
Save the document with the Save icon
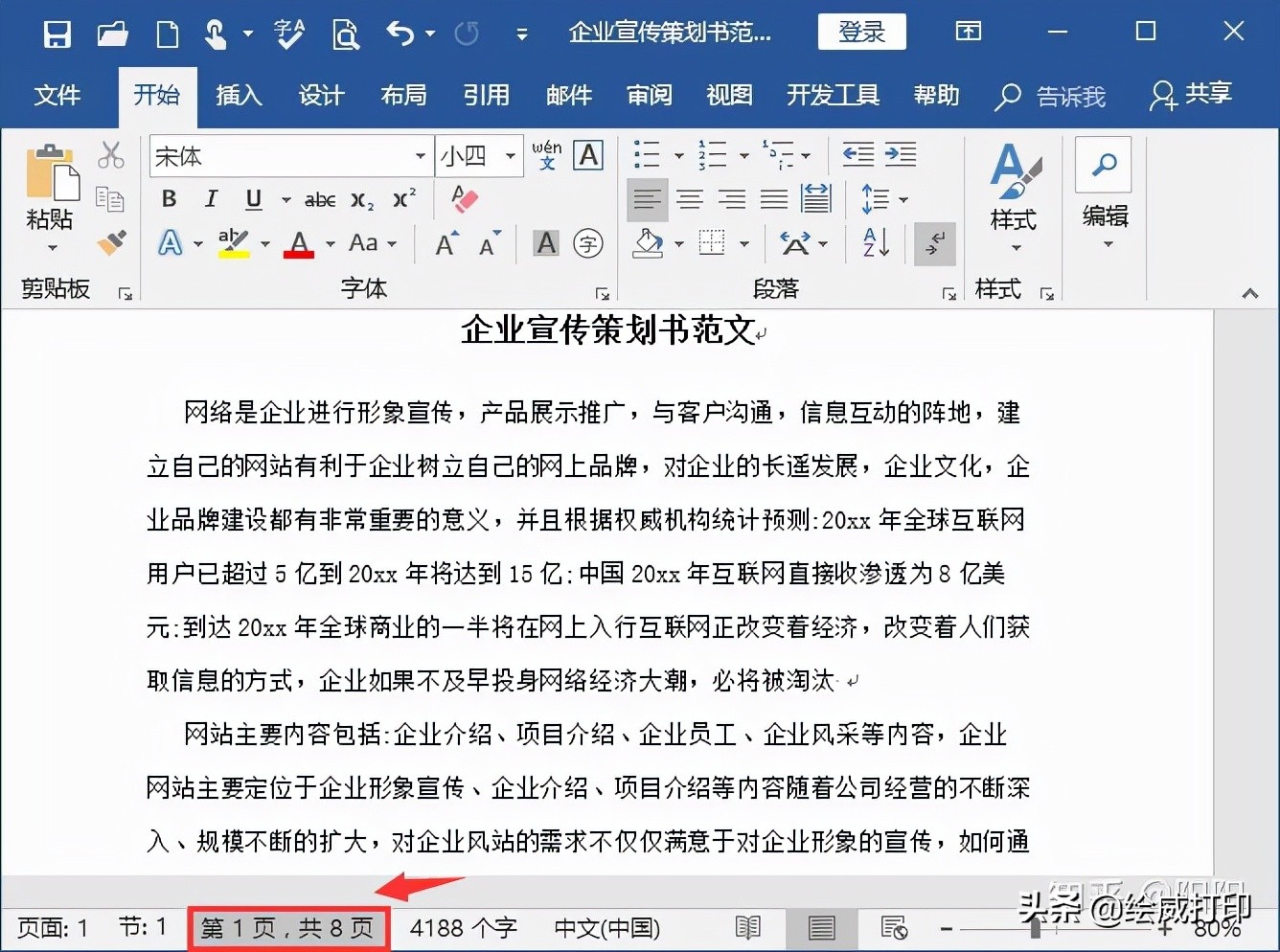[x=57, y=32]
